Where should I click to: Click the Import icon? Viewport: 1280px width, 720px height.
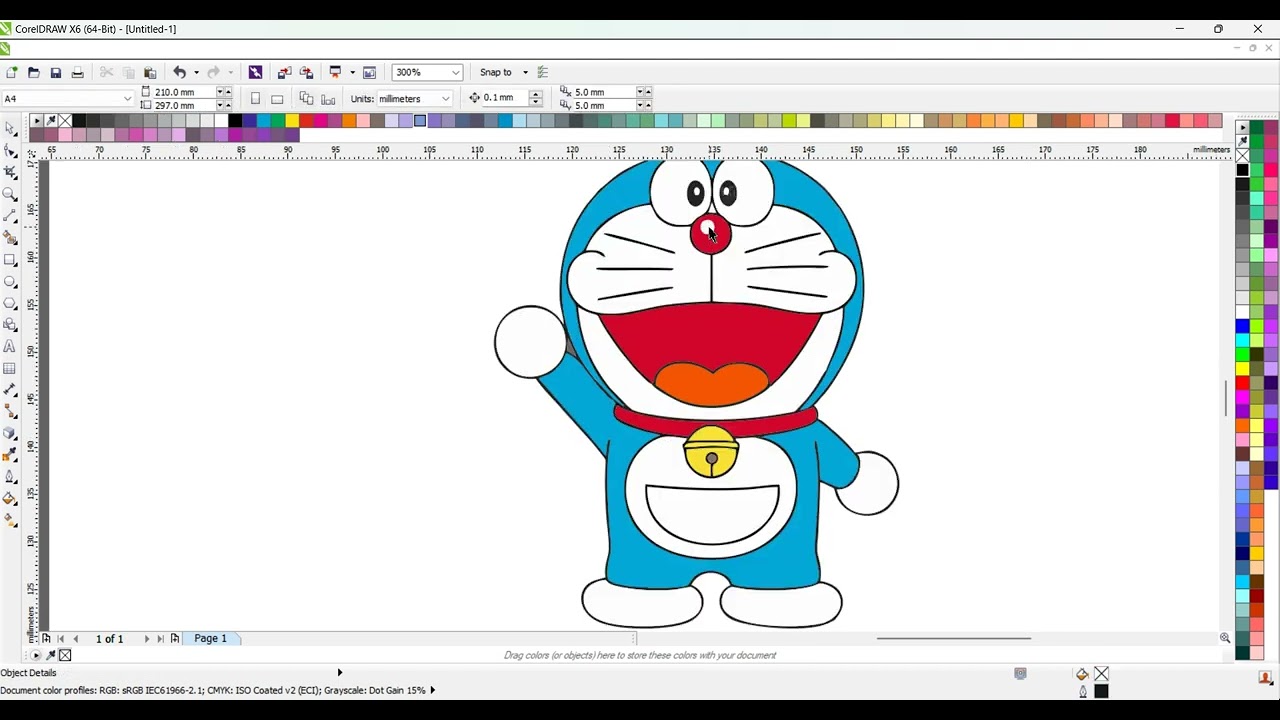(284, 72)
